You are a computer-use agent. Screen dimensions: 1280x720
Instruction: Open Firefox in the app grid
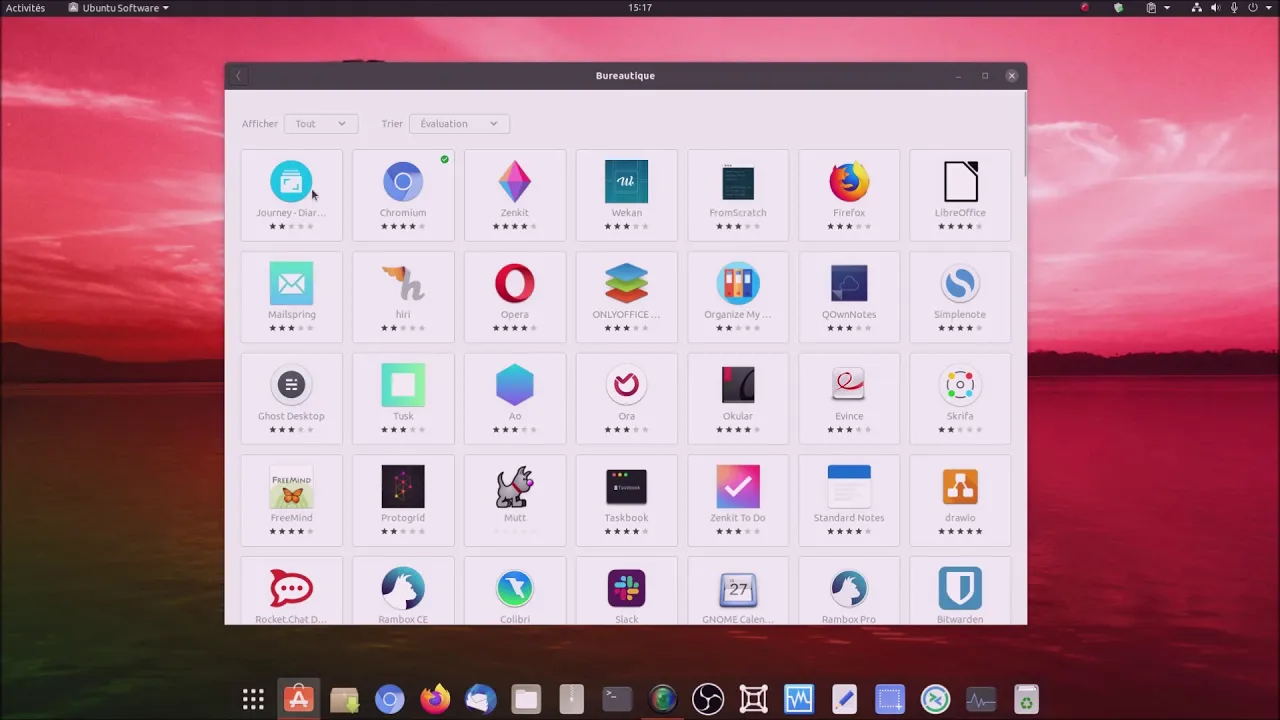[849, 195]
